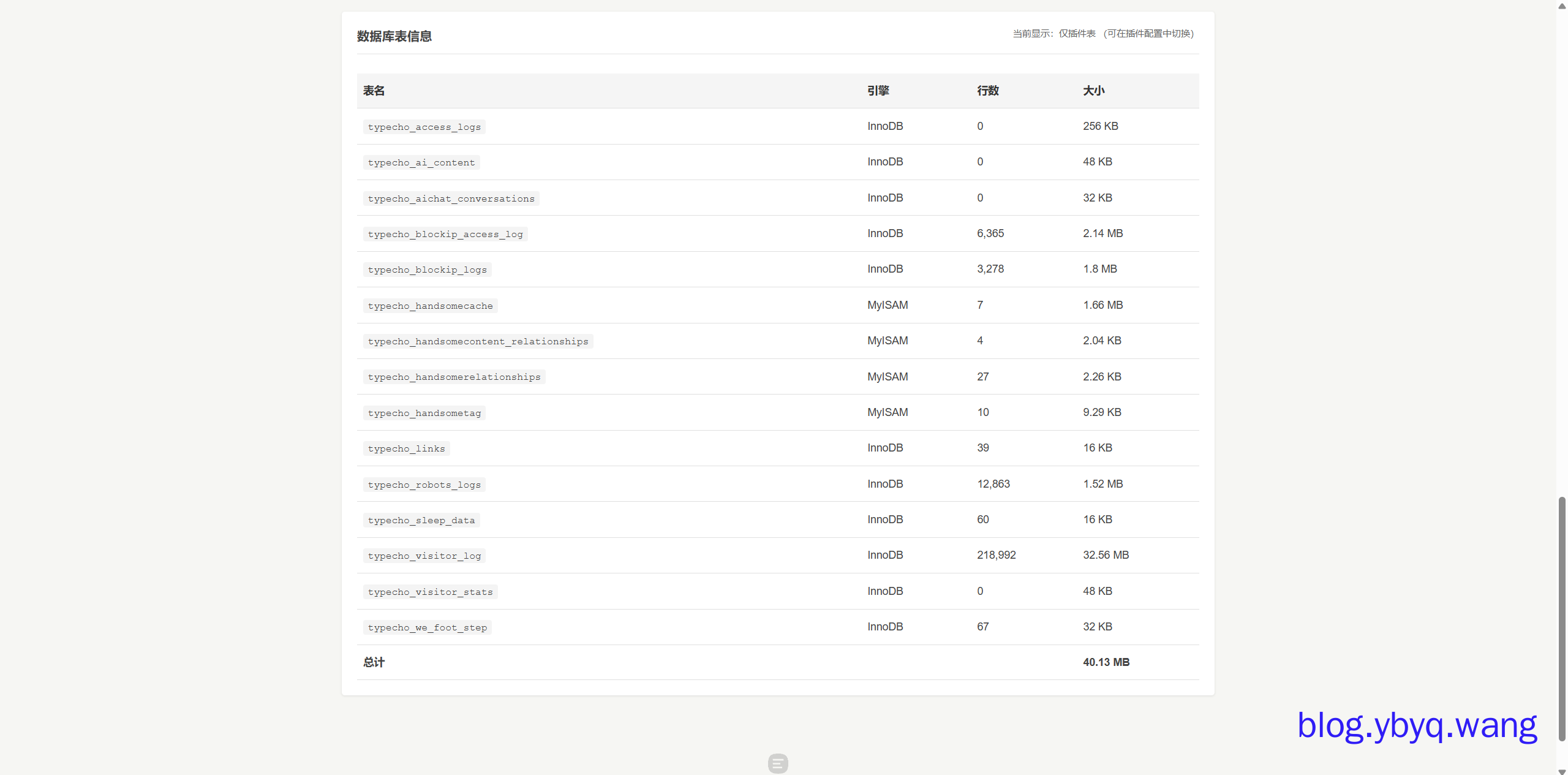Click the 行数 column header
Screen dimensions: 1568x775
(x=987, y=91)
